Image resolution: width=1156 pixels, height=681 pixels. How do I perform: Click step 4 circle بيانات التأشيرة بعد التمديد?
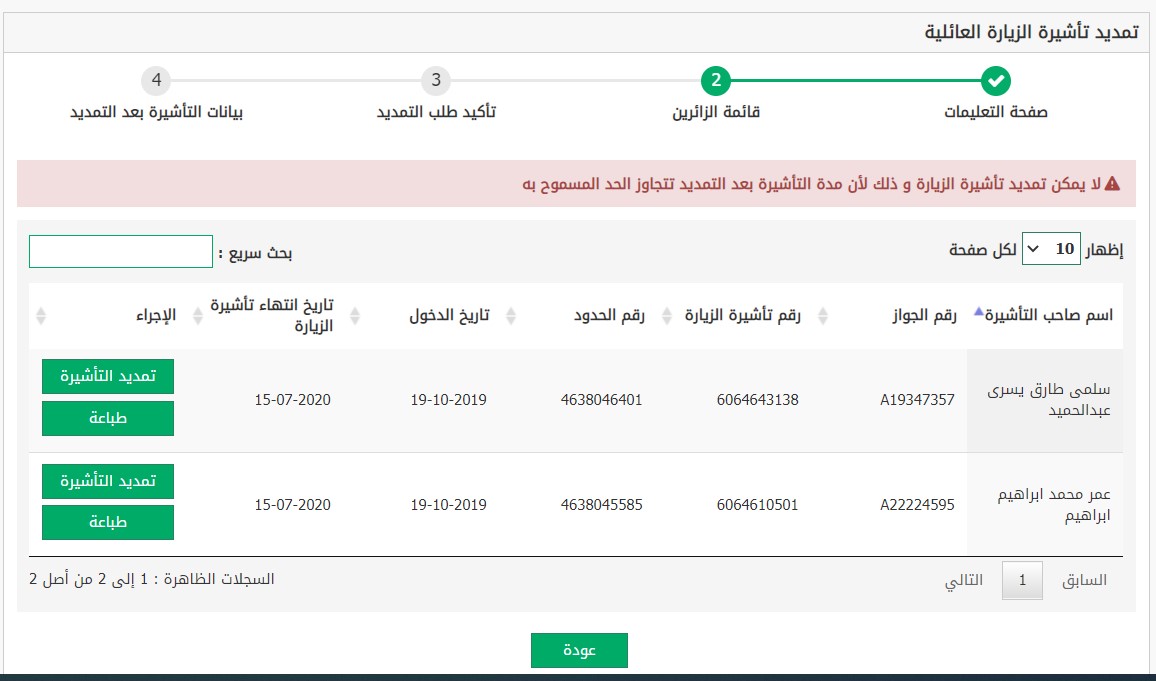156,81
